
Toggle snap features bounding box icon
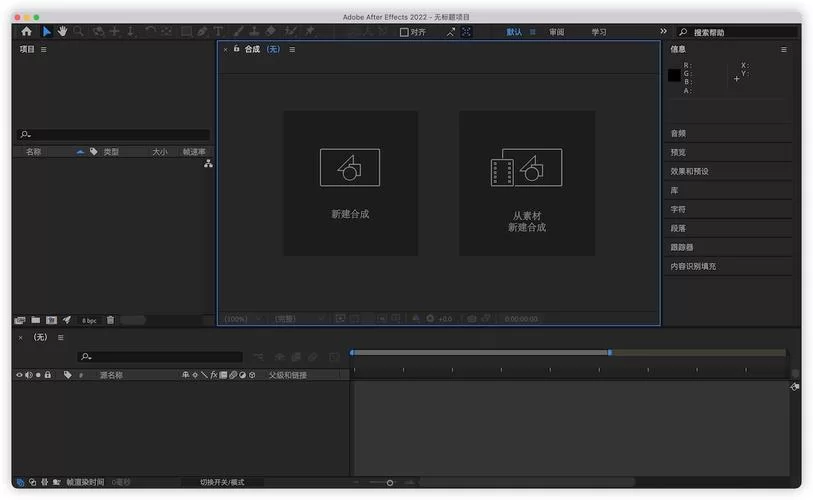466,32
